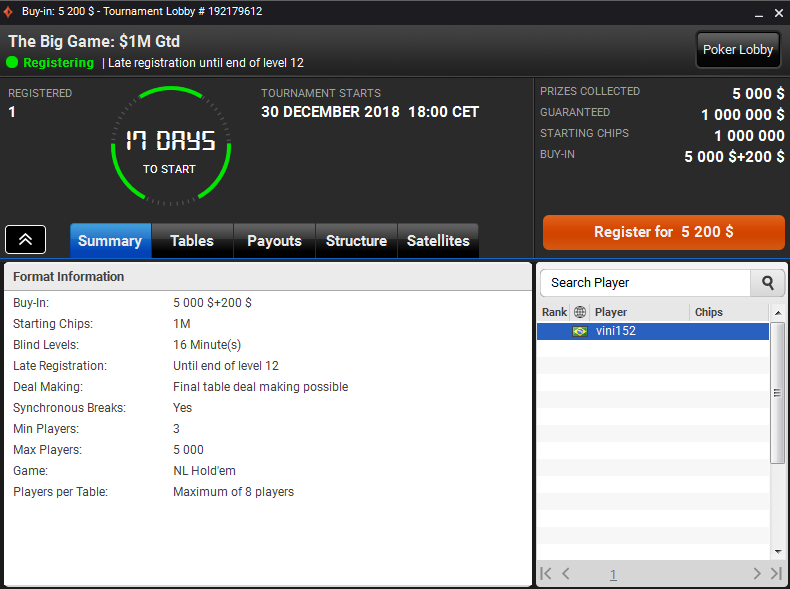This screenshot has width=790, height=589.
Task: Return to the Poker Lobby
Action: [738, 50]
